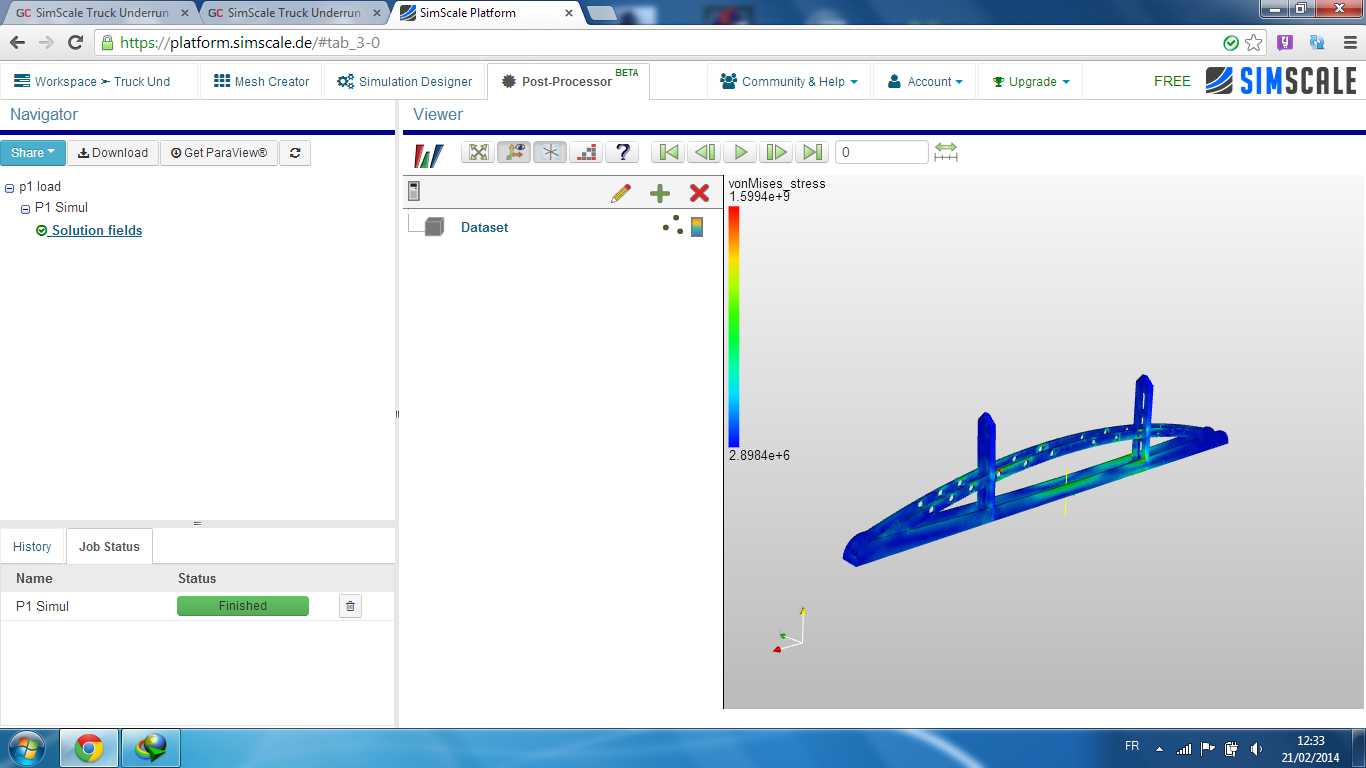Screen dimensions: 1366x768
Task: Click the Finished status bar
Action: (x=243, y=606)
